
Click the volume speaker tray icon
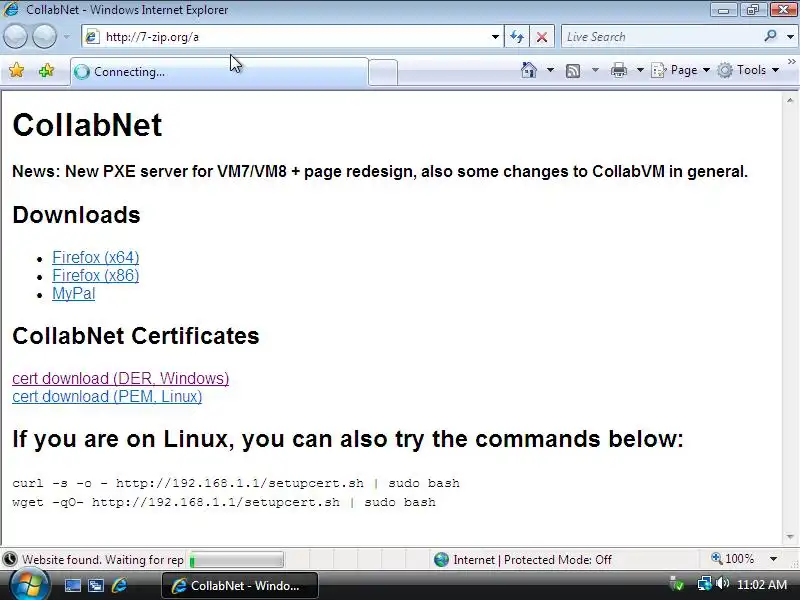(722, 583)
